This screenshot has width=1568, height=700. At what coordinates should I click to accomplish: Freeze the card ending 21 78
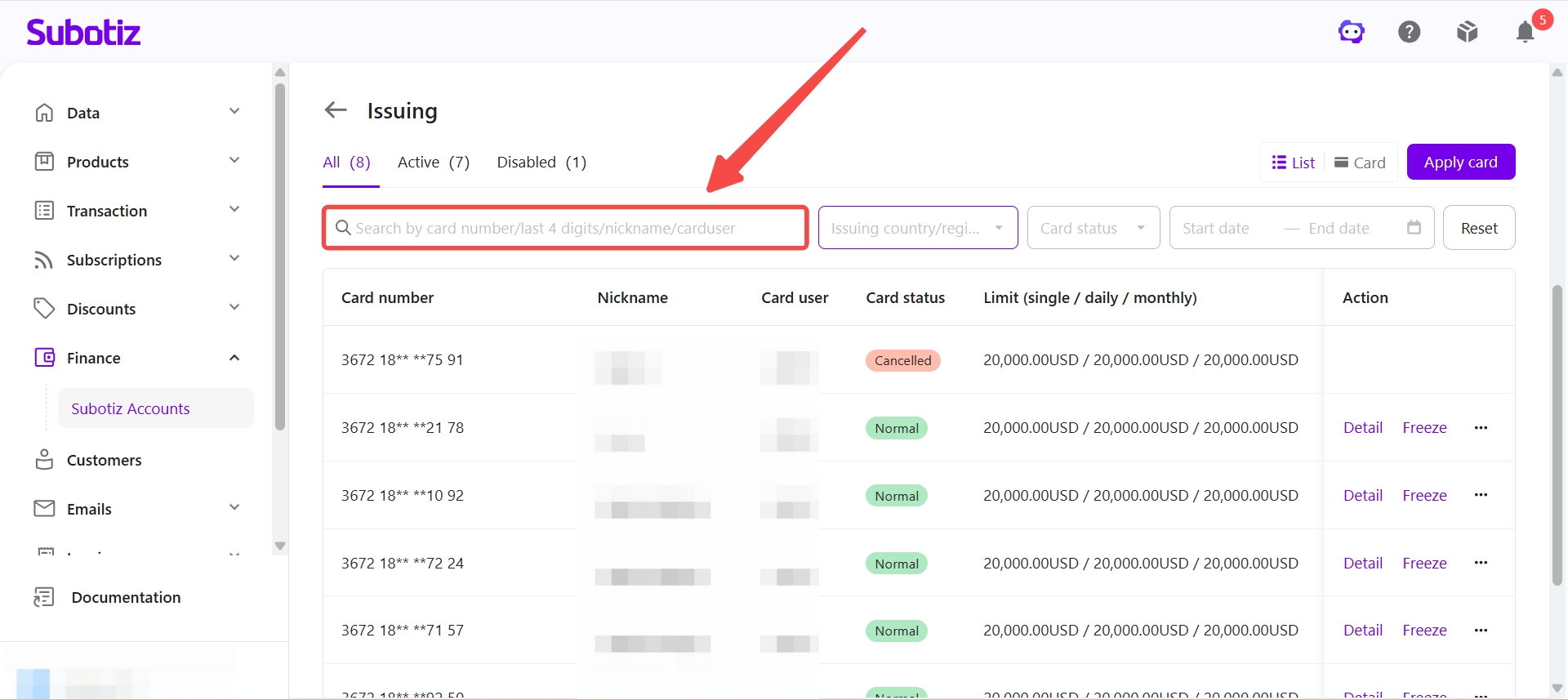pyautogui.click(x=1424, y=427)
